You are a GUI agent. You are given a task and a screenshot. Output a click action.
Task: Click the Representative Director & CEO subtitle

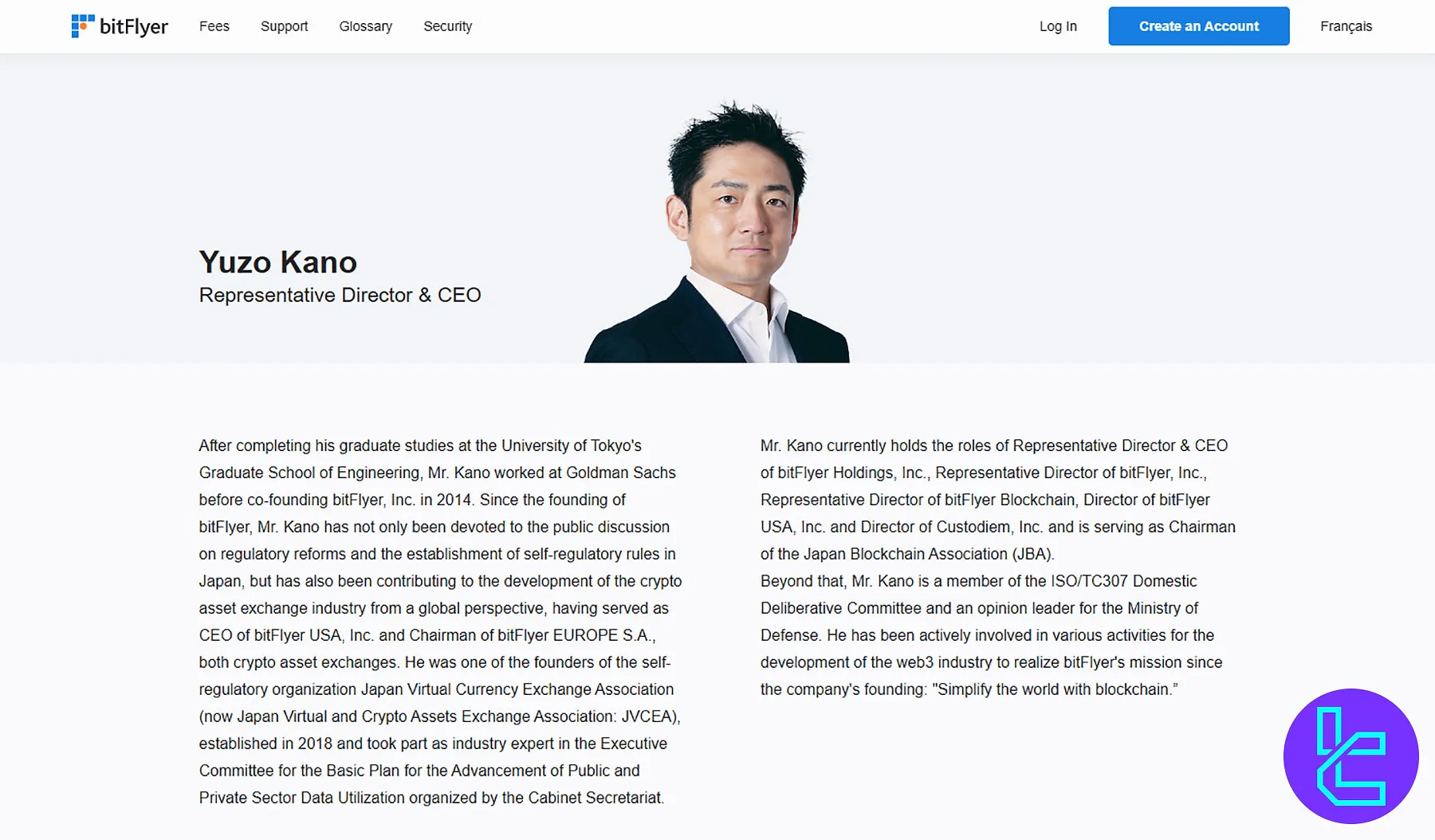point(340,295)
